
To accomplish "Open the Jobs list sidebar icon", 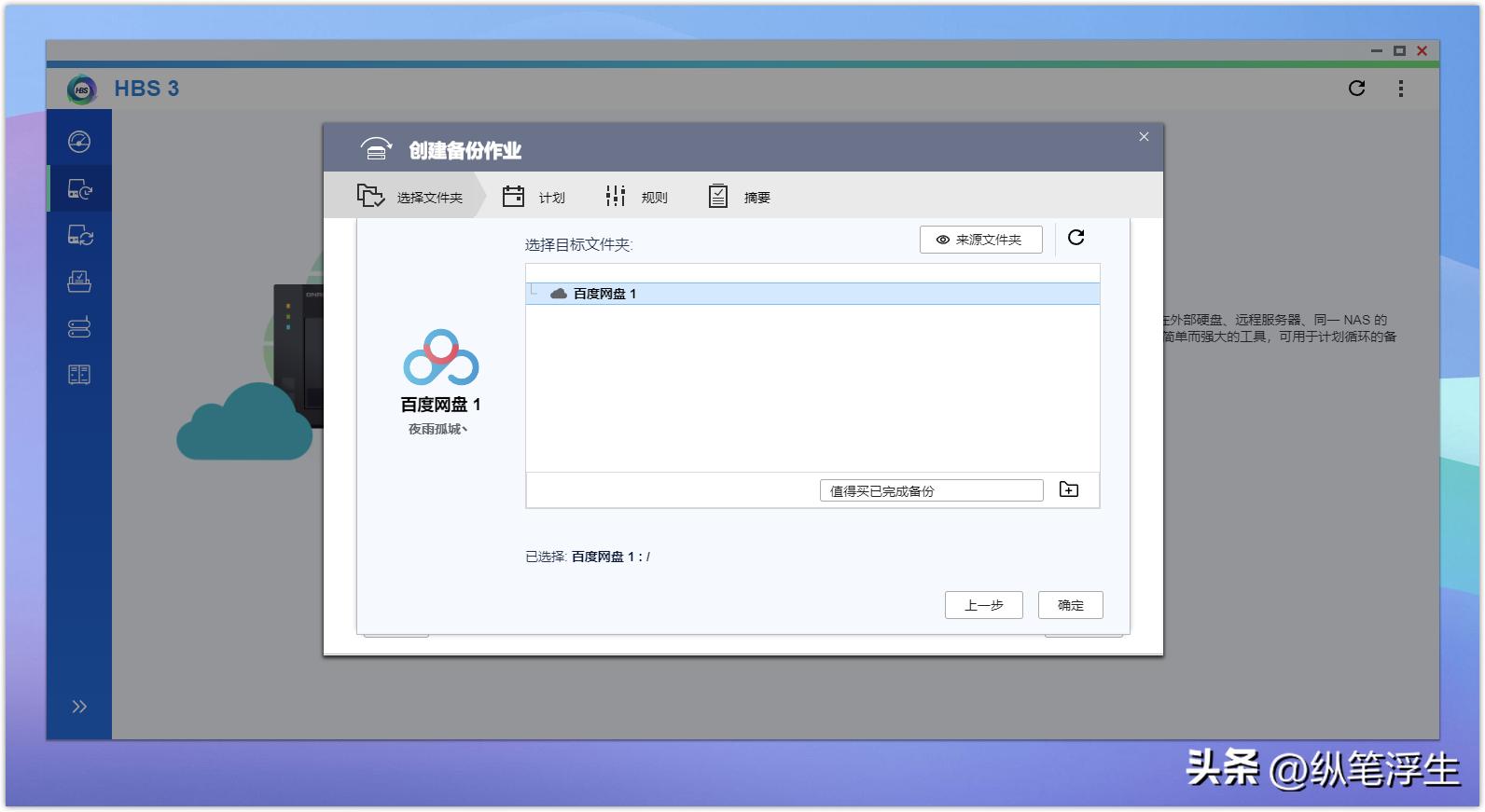I will 79,282.
